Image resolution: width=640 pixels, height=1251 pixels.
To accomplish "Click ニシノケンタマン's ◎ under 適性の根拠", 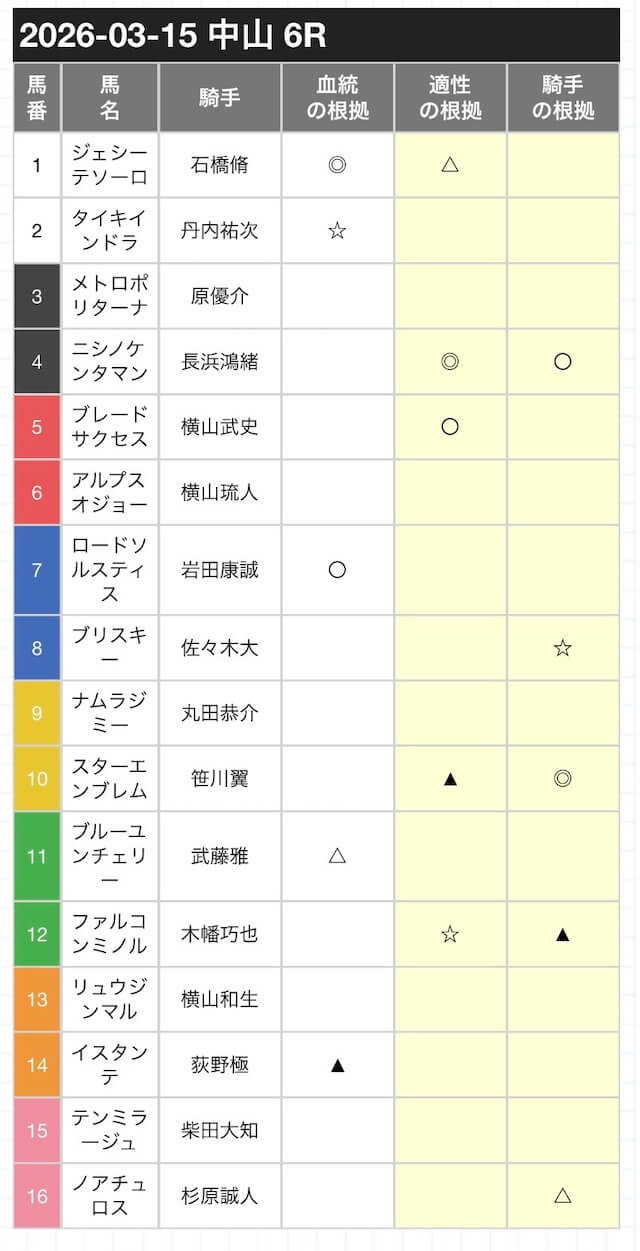I will (450, 361).
